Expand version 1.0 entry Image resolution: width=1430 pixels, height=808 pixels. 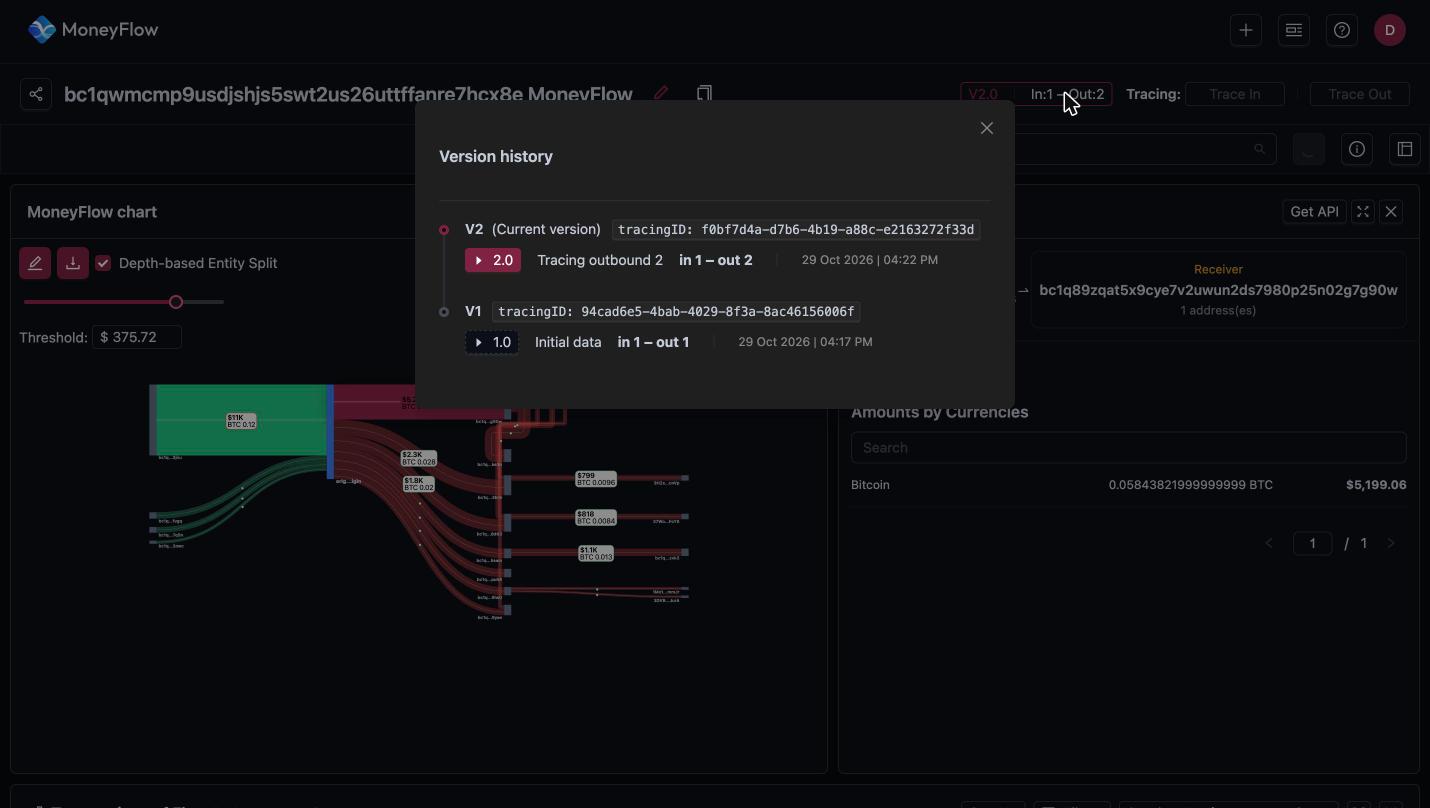(x=492, y=342)
